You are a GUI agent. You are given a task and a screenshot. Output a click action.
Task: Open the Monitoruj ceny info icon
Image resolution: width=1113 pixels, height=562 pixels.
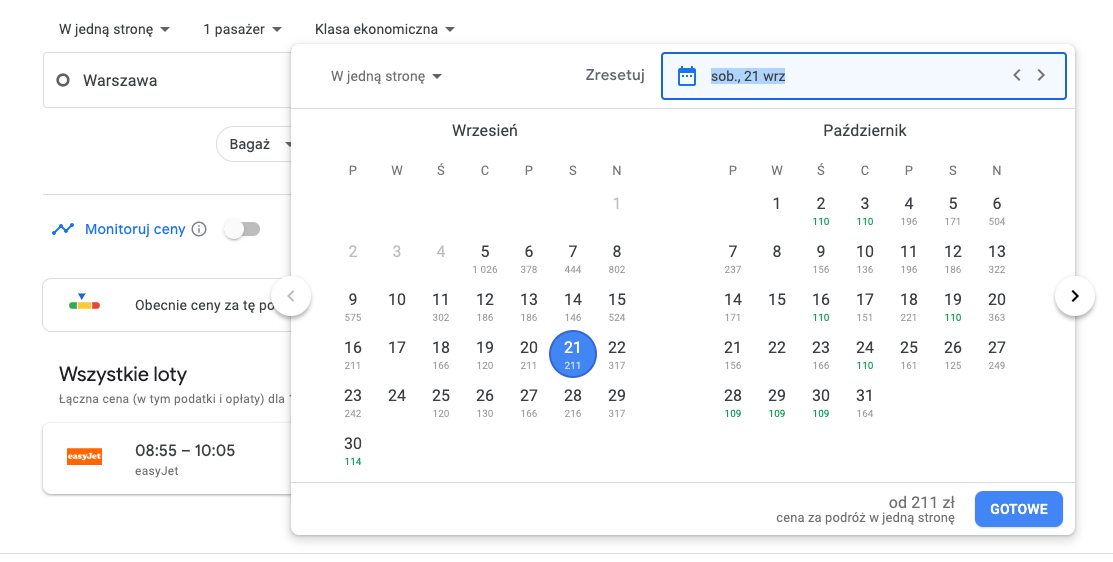pos(199,229)
